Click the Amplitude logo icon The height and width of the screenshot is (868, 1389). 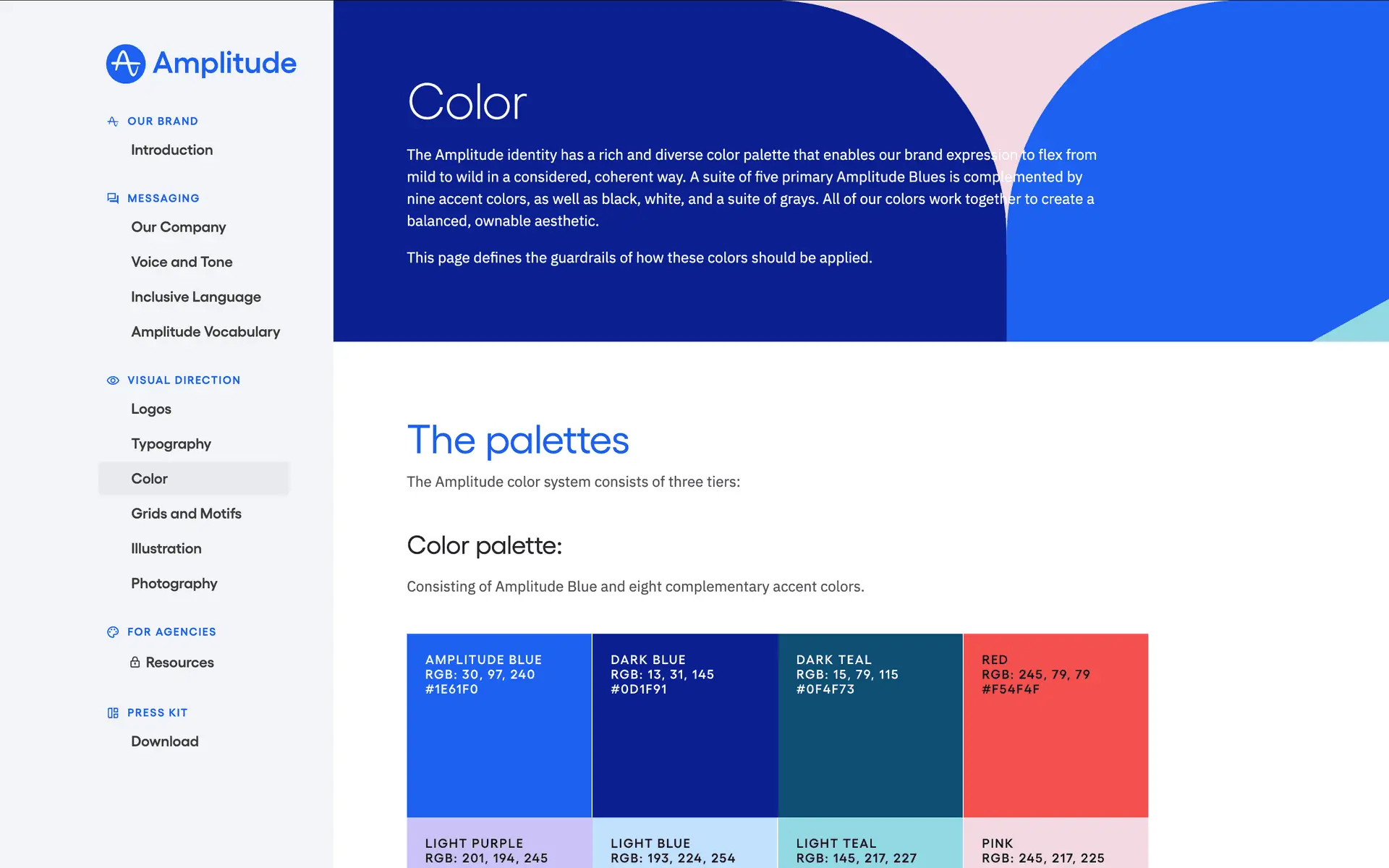point(126,64)
